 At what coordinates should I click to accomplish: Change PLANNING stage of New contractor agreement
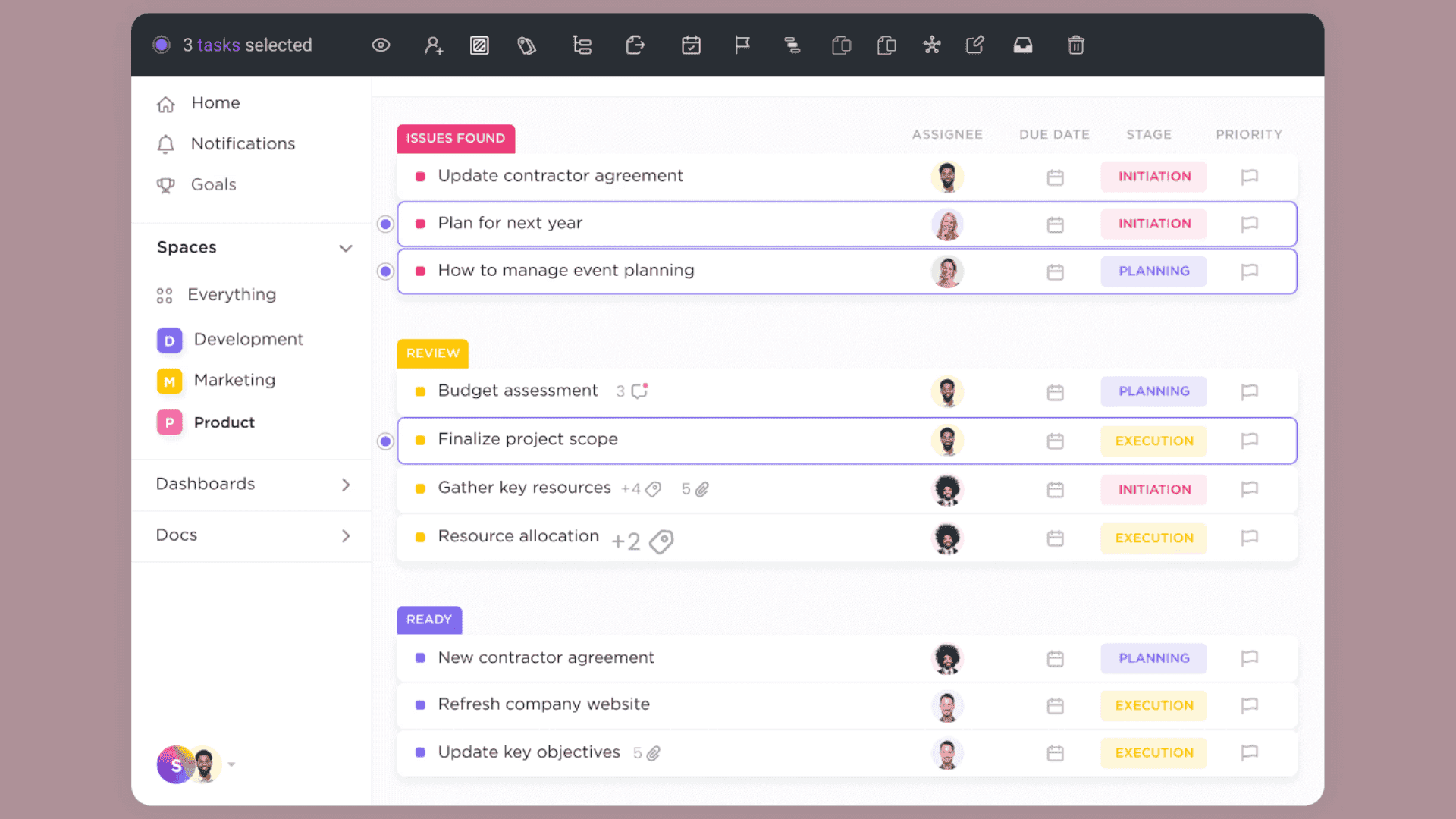pyautogui.click(x=1153, y=658)
